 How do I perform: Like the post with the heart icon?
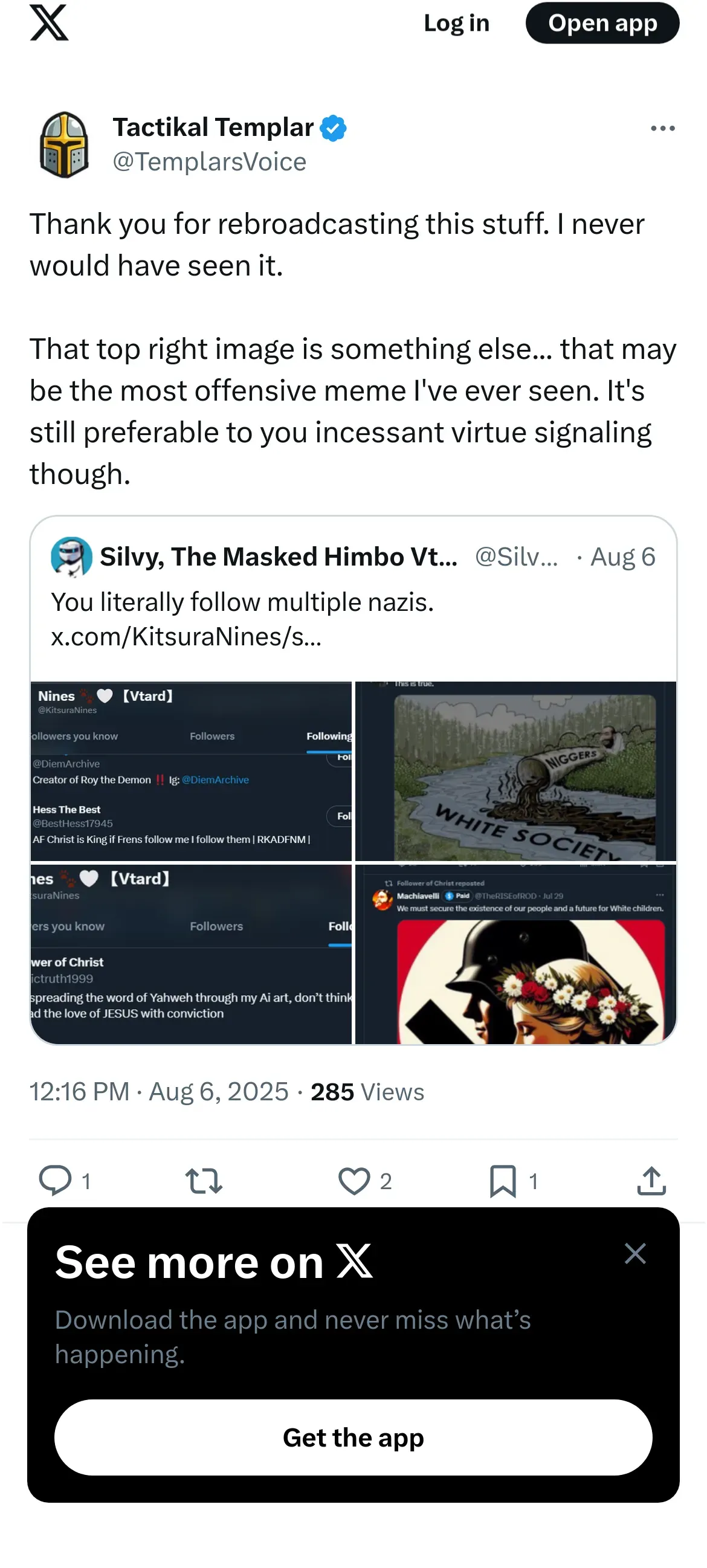(354, 1180)
